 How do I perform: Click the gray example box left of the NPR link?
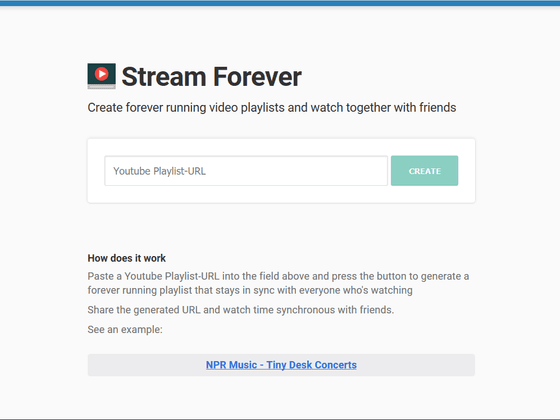146,365
